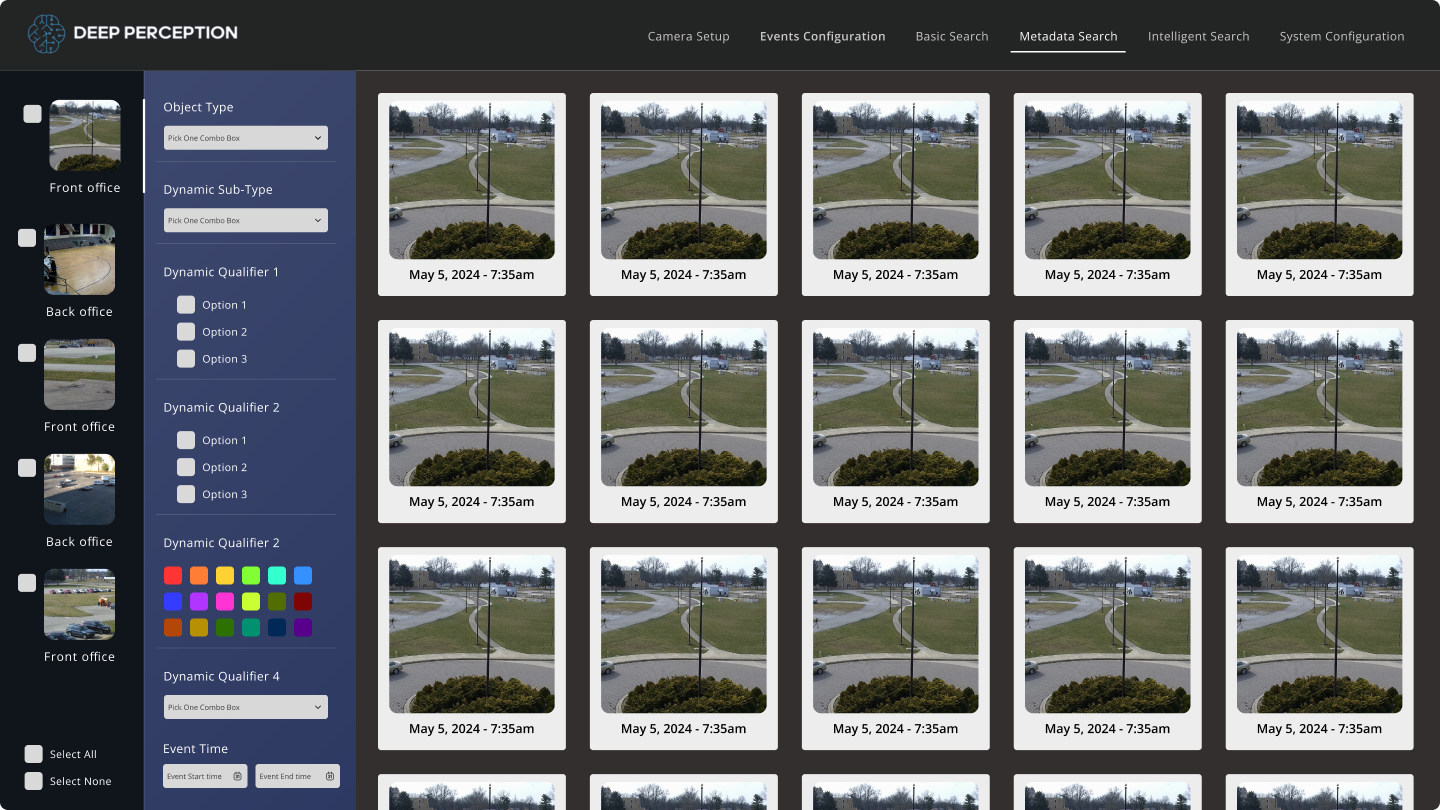
Task: Enable Option 3 under Dynamic Qualifier 1
Action: pyautogui.click(x=186, y=359)
